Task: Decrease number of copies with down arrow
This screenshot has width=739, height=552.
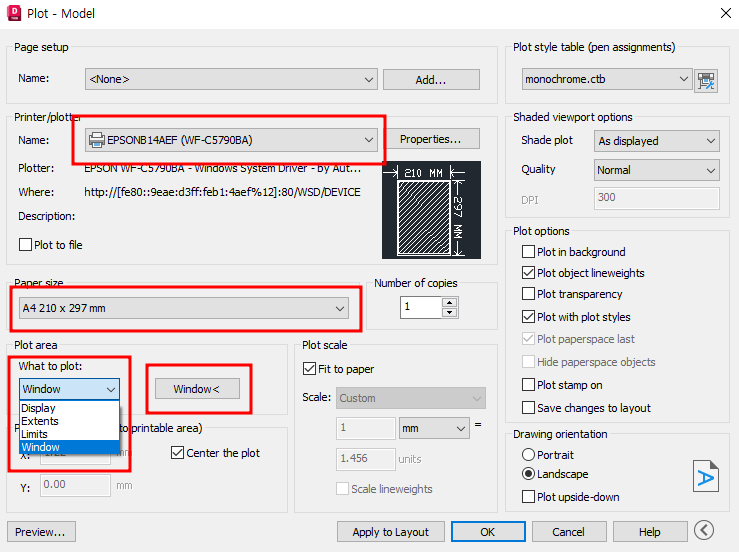Action: point(450,313)
